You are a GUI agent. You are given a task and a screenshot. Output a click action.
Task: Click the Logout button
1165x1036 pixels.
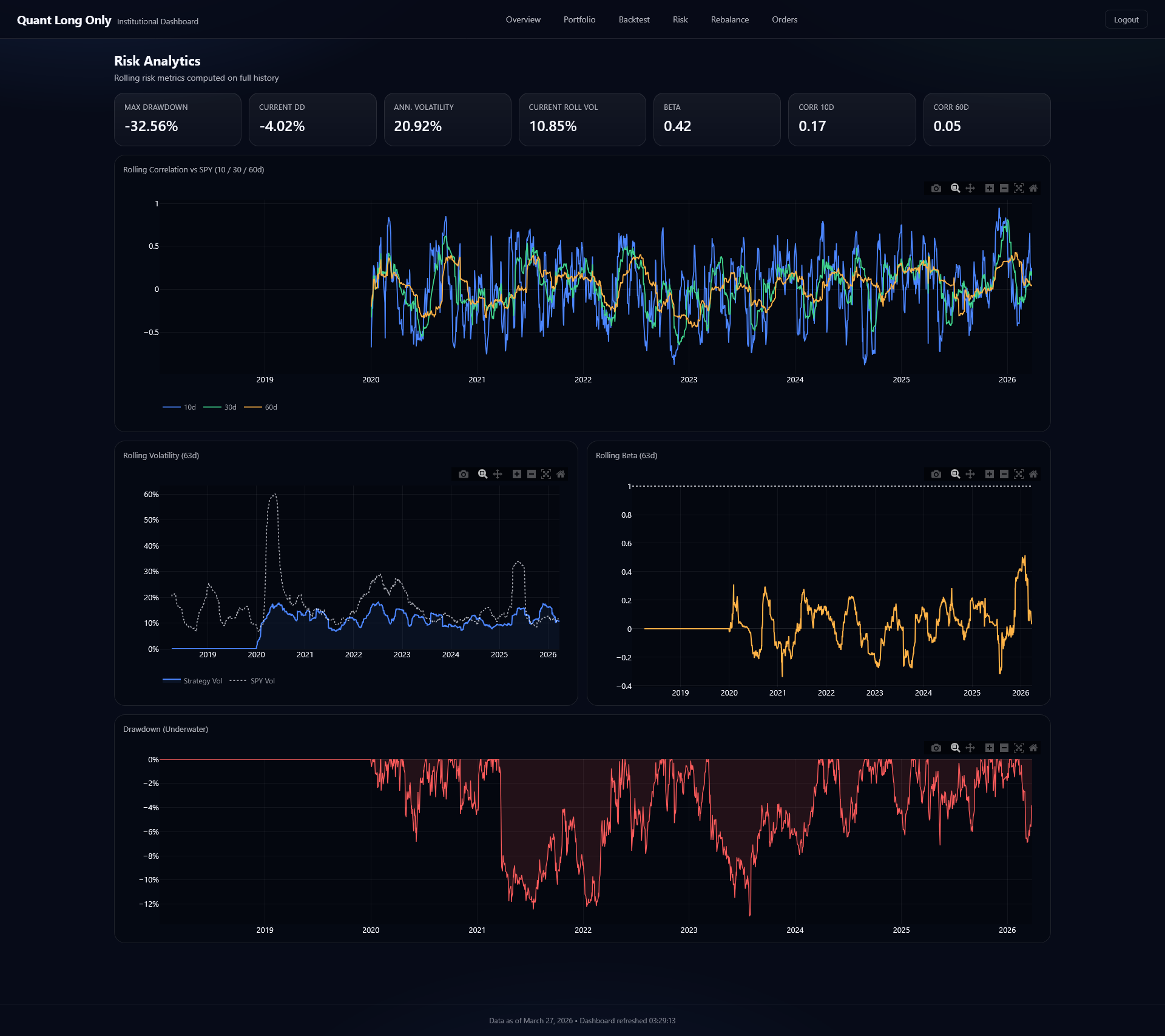(x=1126, y=19)
